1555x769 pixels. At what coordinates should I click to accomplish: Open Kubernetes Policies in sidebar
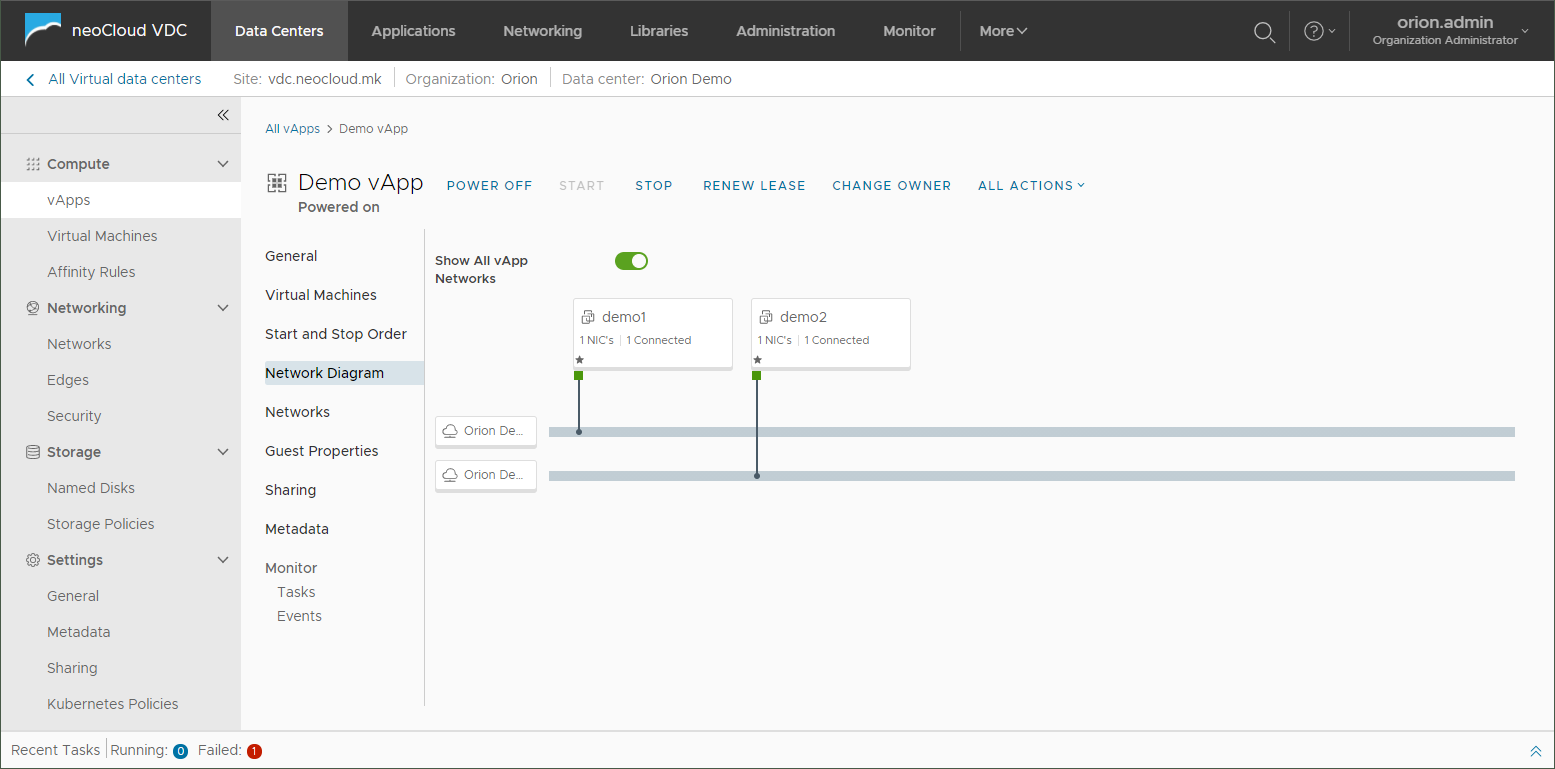tap(112, 704)
